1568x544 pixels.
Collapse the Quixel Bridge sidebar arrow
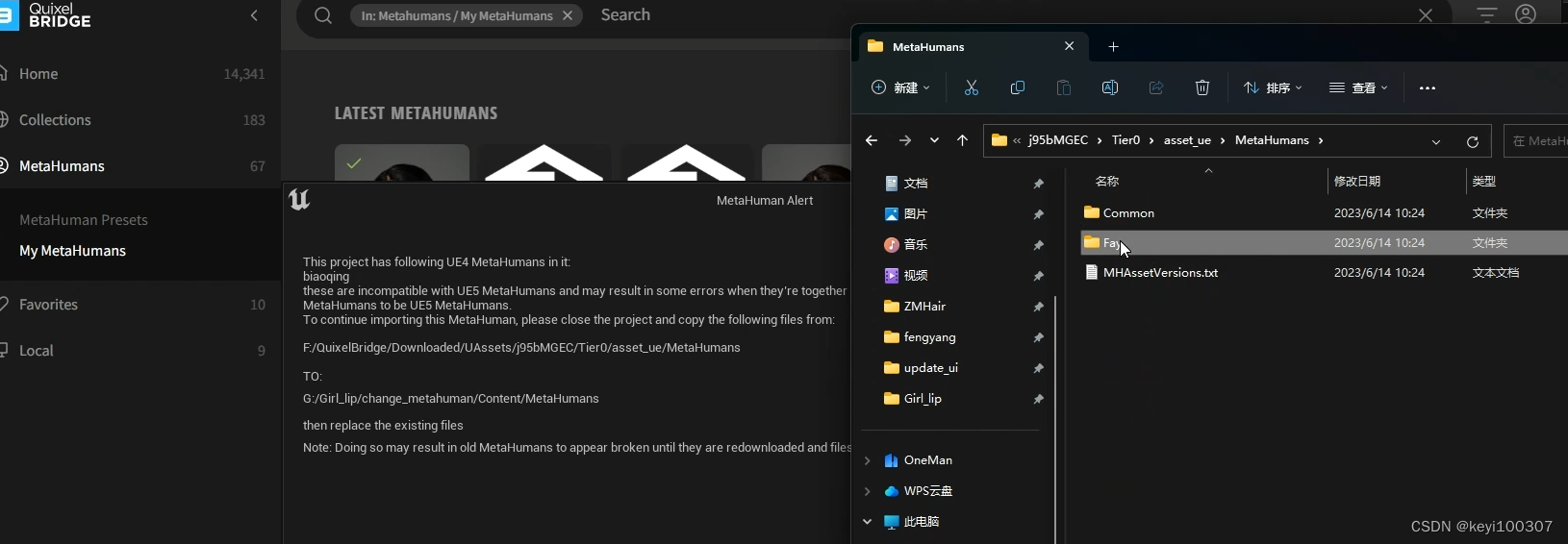click(x=254, y=15)
